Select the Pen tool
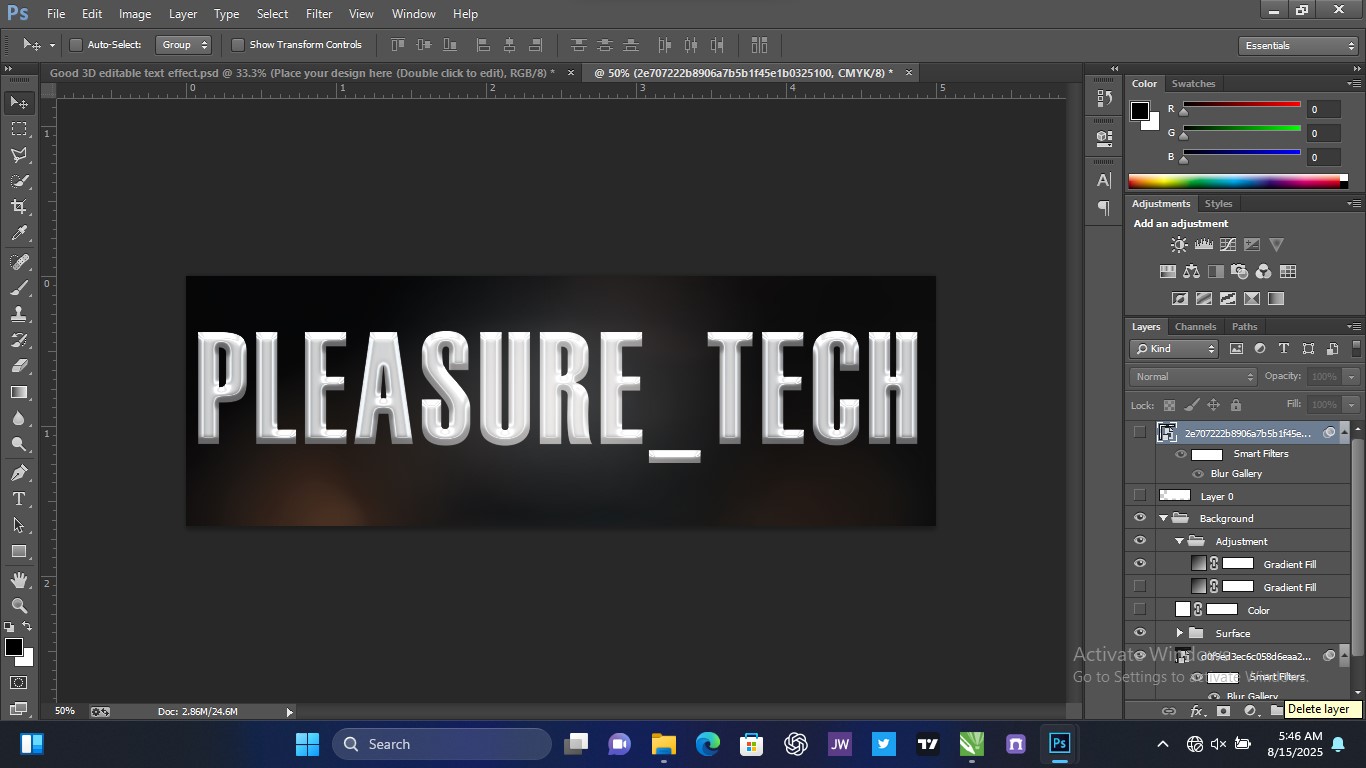Image resolution: width=1366 pixels, height=768 pixels. tap(19, 472)
